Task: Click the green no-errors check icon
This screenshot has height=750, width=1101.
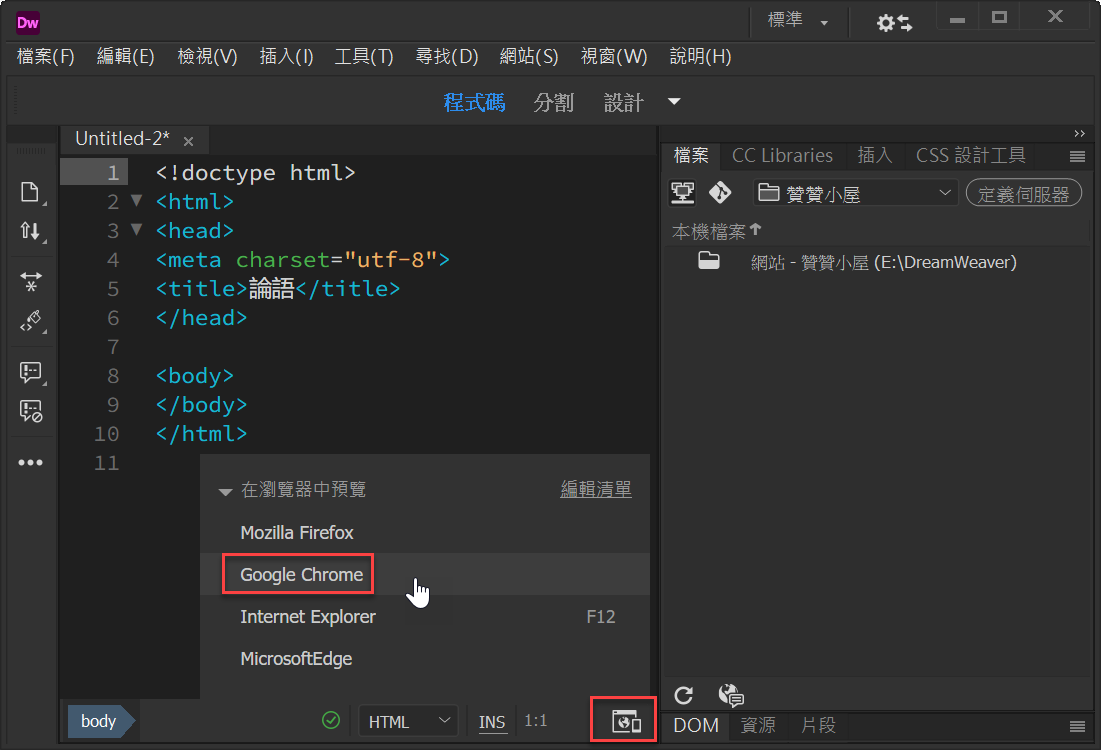Action: [331, 721]
